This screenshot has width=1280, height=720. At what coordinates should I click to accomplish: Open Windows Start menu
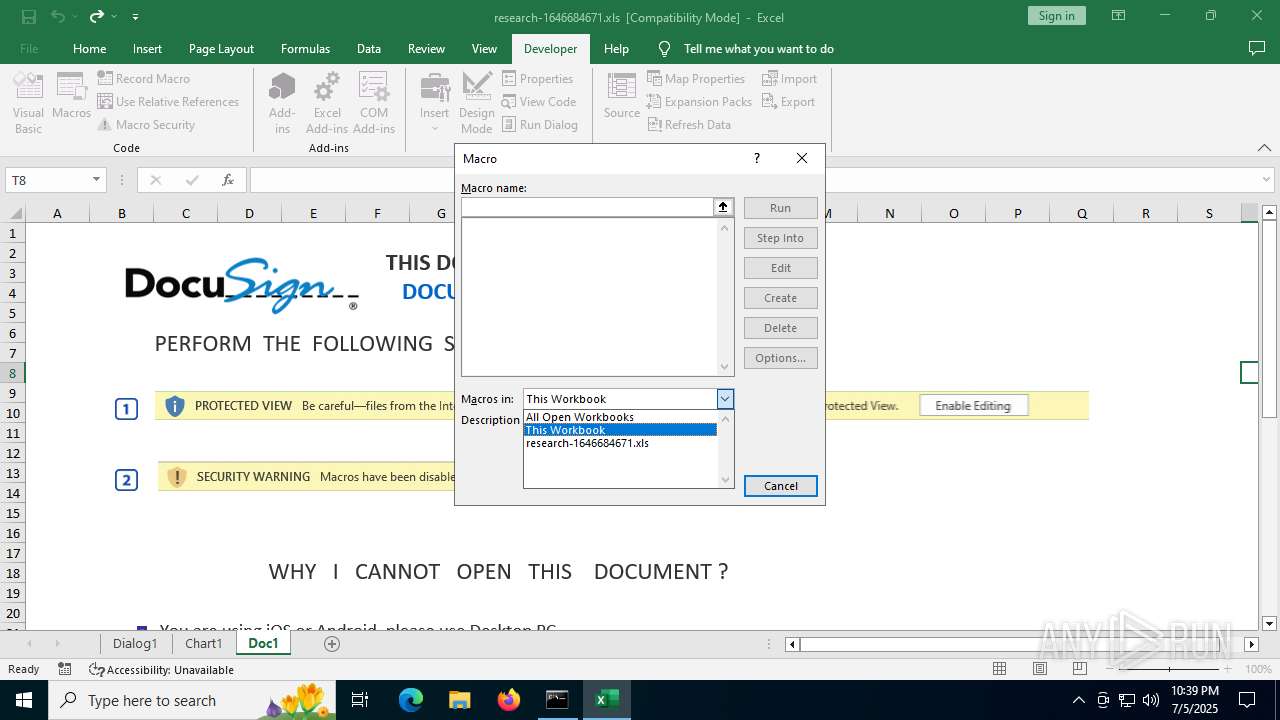point(23,700)
